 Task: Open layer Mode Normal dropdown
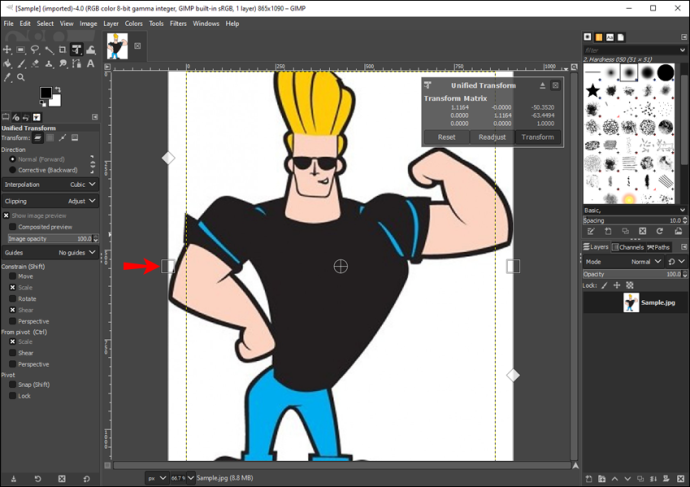pos(624,262)
